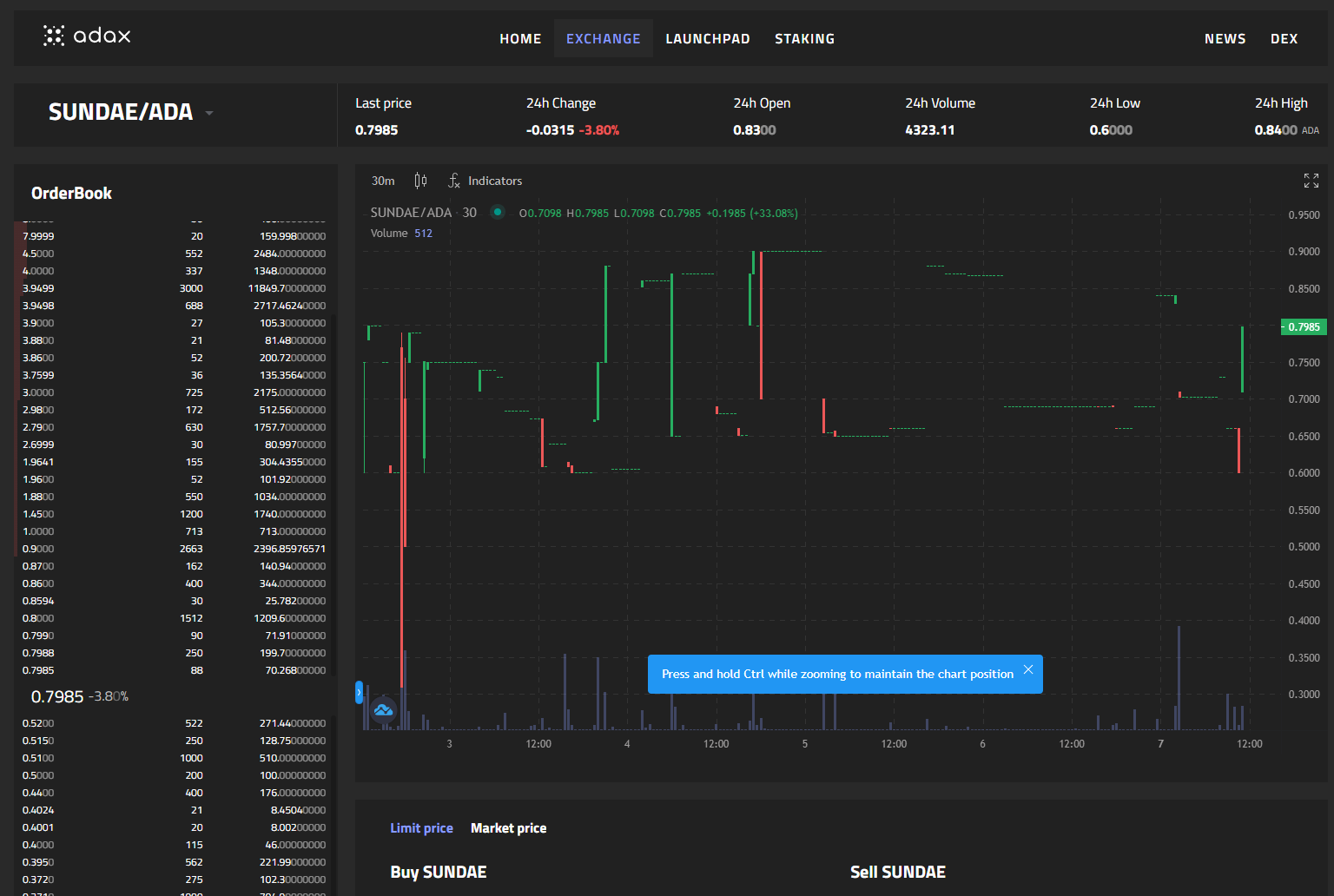
Task: Select bid order at price 0.5150
Action: pos(175,741)
